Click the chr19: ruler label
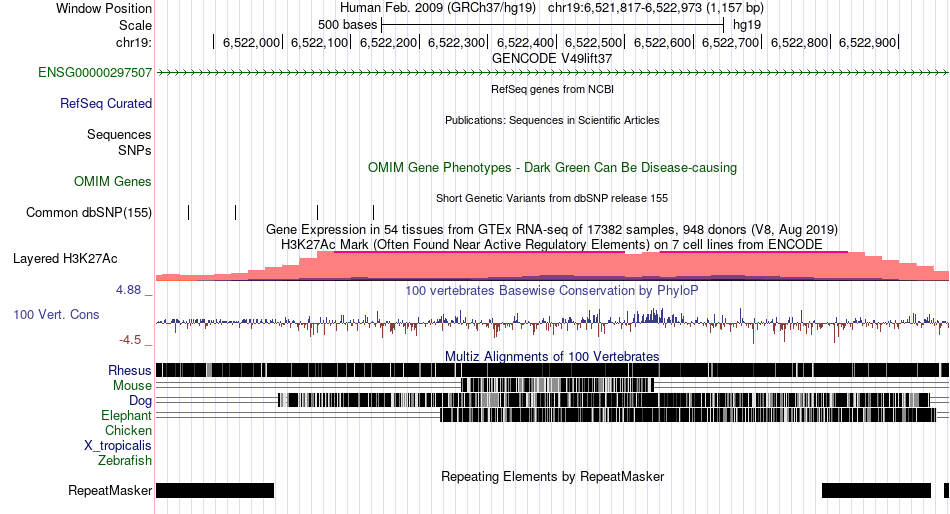 point(133,42)
